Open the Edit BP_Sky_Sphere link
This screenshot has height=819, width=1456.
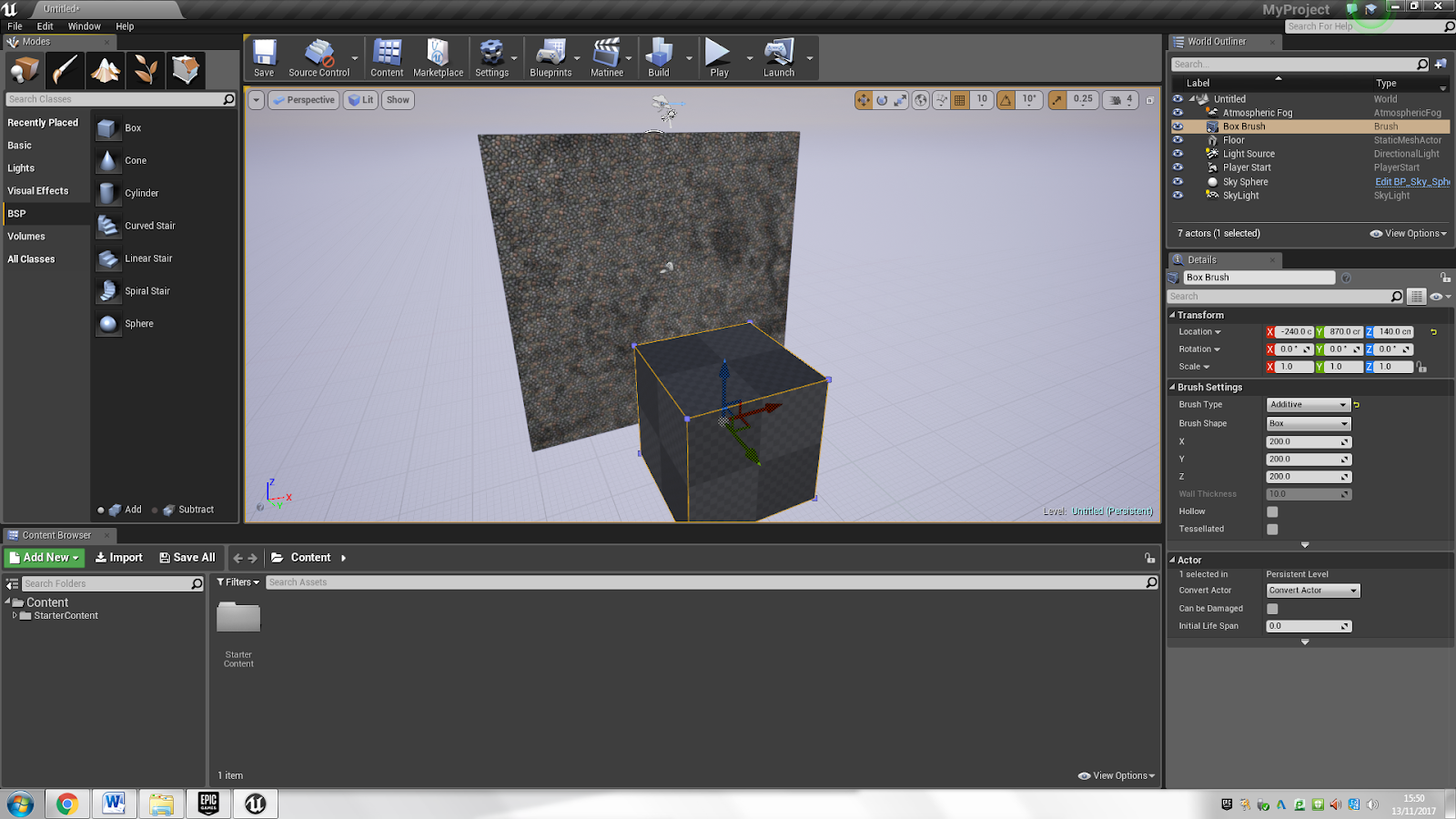[1412, 182]
